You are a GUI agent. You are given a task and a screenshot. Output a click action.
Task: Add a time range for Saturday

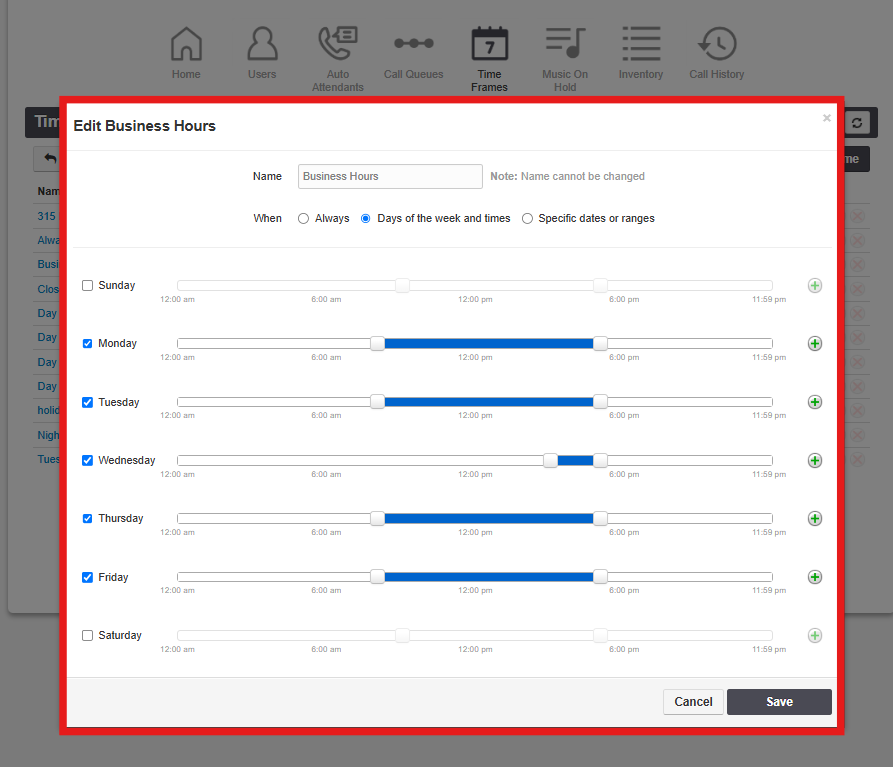tap(815, 635)
